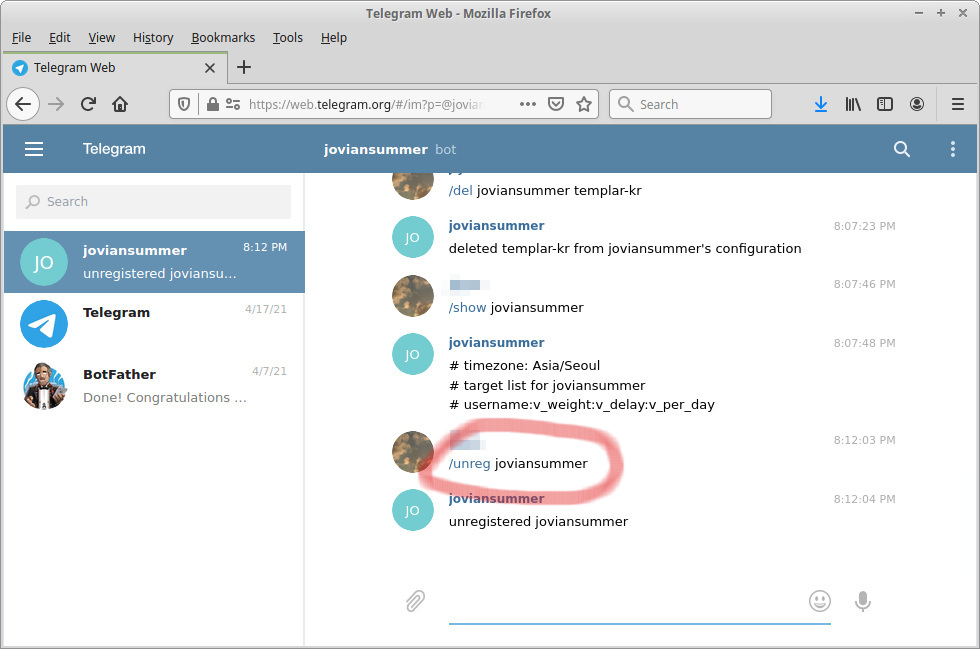980x649 pixels.
Task: Open the BotFather chat in the list
Action: [154, 386]
